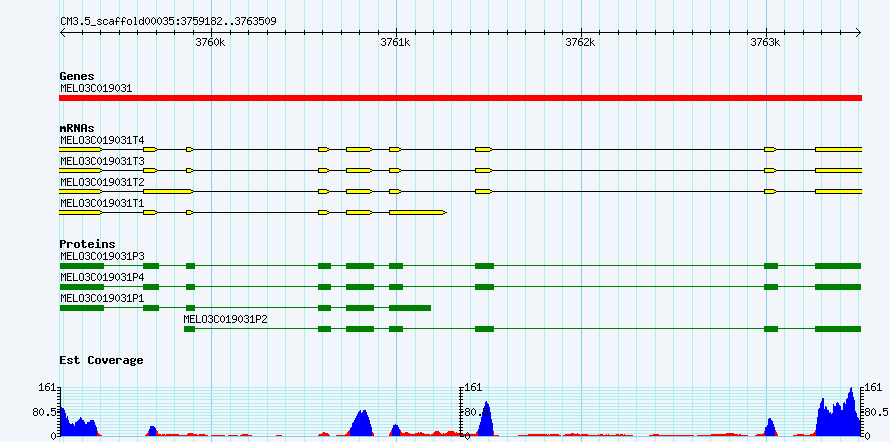Click the 3761k ruler mark
Screen dimensions: 890x442
tap(395, 42)
